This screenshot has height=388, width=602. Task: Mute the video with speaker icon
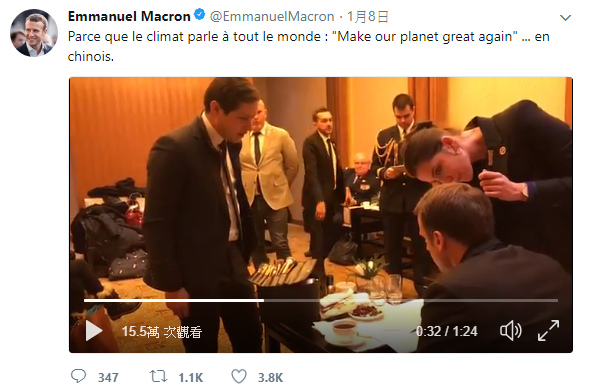coord(511,331)
